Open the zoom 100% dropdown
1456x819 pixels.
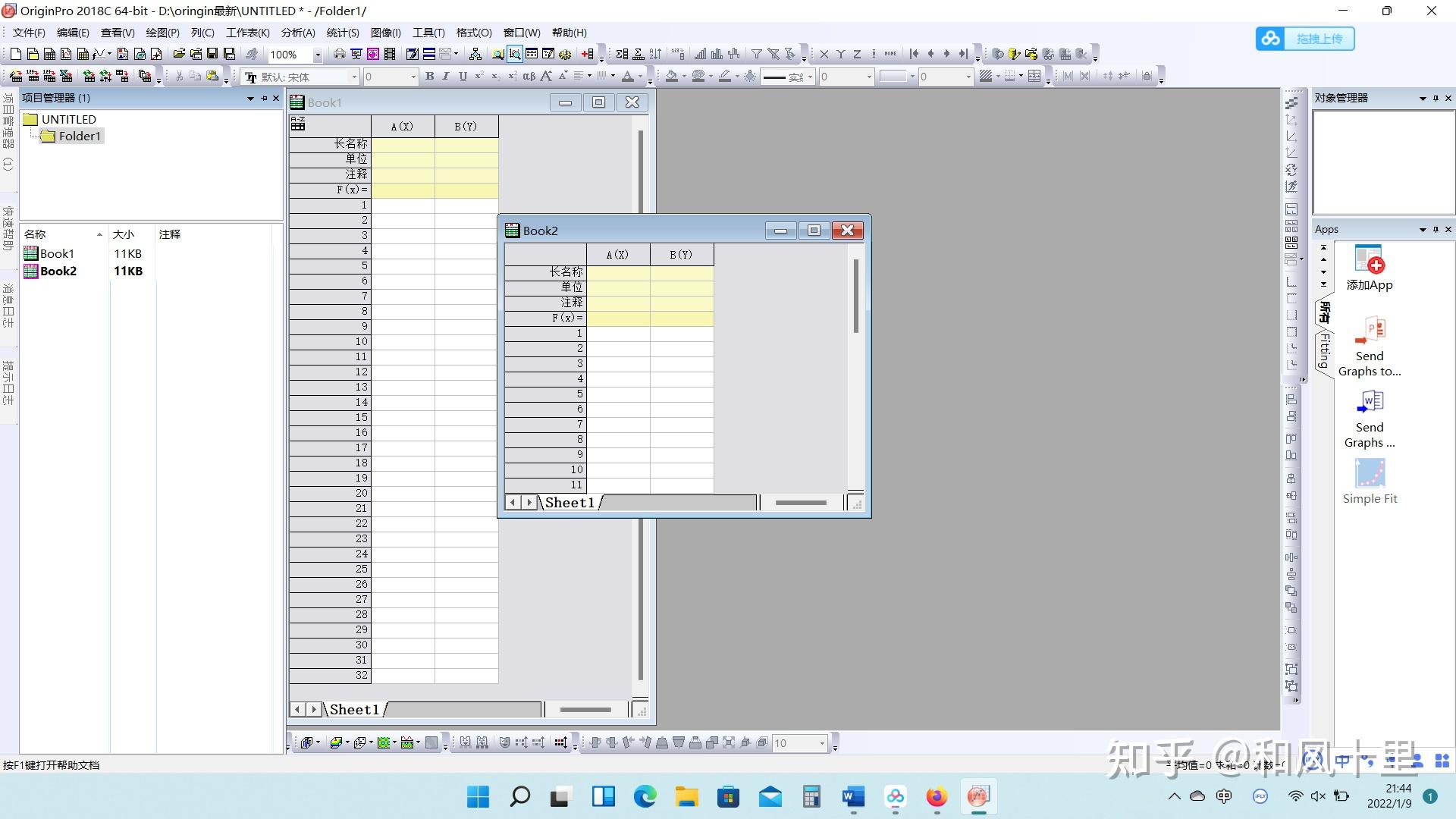(x=318, y=55)
